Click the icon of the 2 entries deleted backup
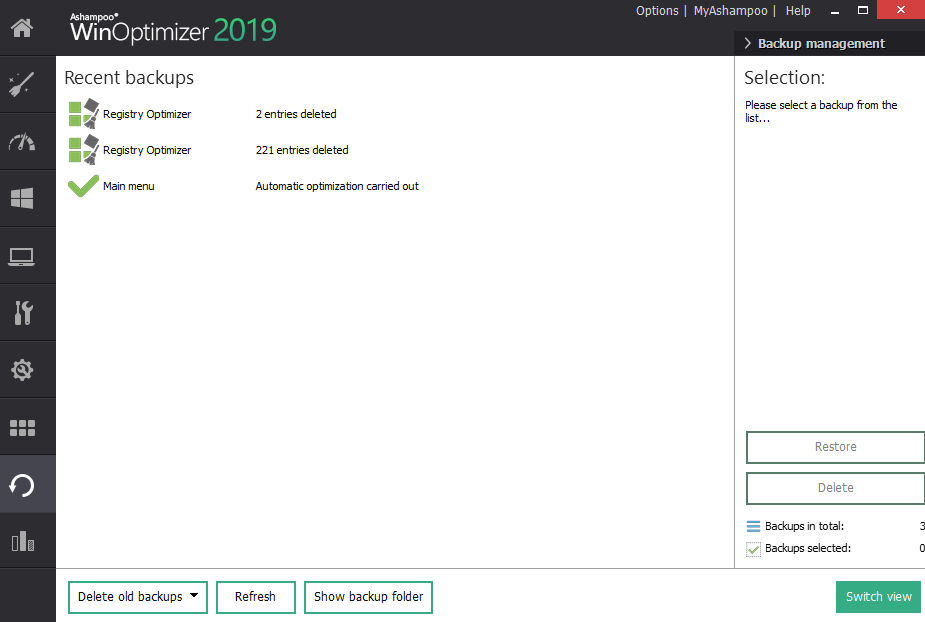The image size is (925, 622). coord(83,113)
